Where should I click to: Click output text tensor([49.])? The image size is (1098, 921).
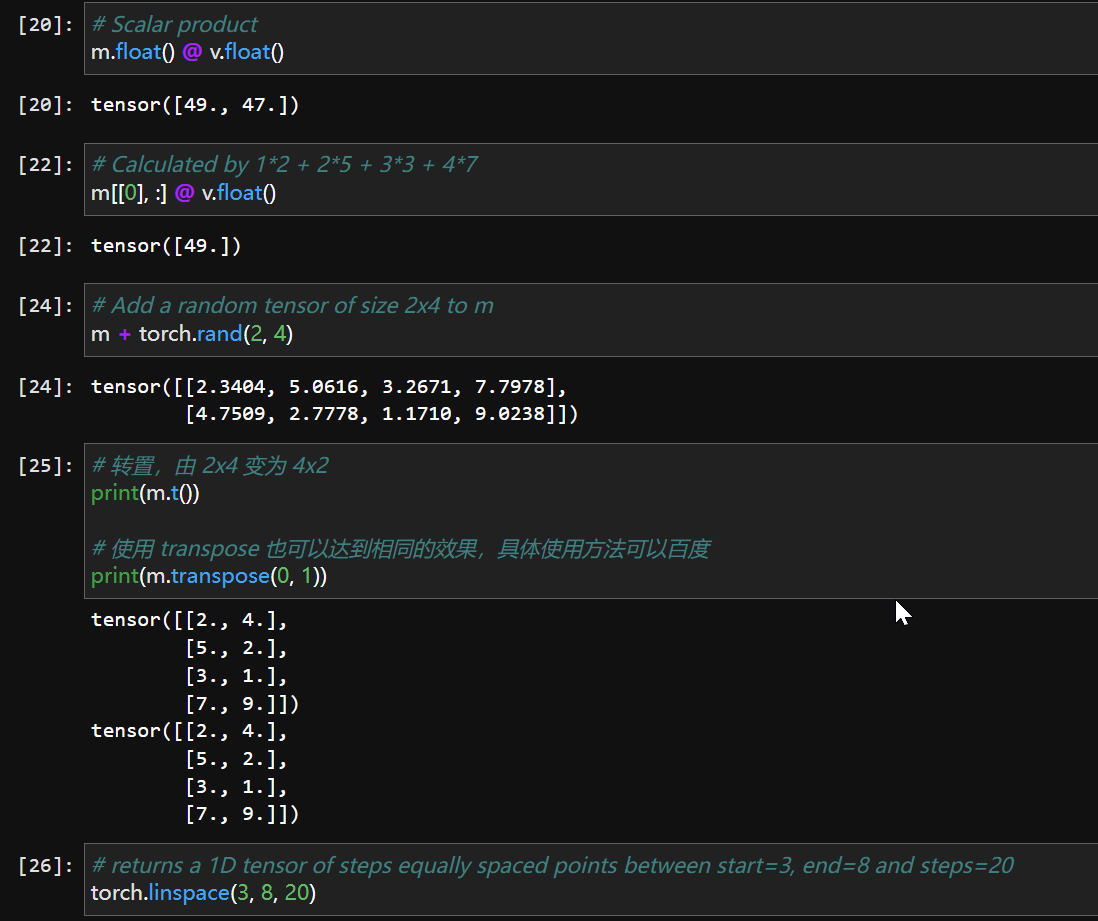pyautogui.click(x=166, y=246)
